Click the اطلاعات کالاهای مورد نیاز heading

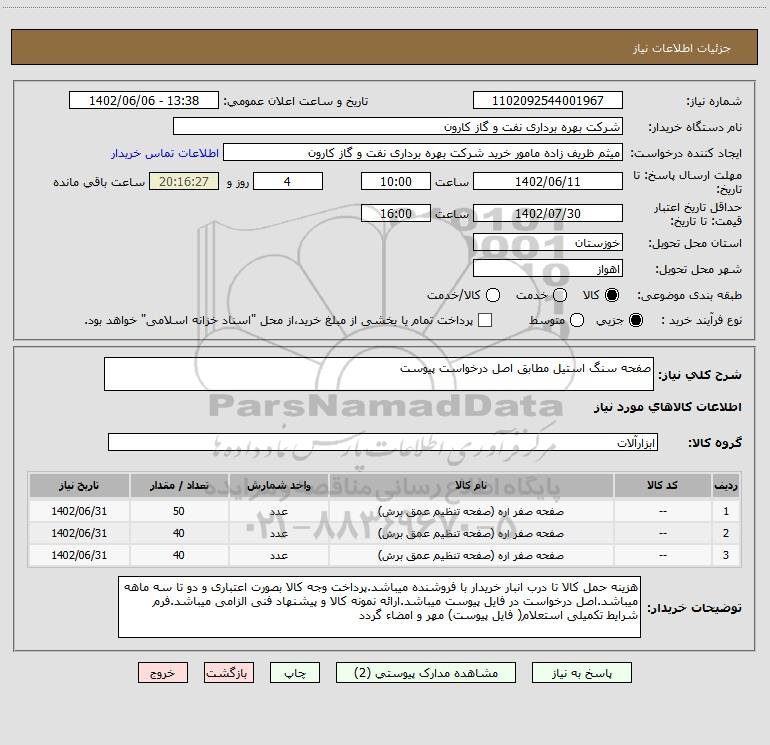(x=668, y=408)
